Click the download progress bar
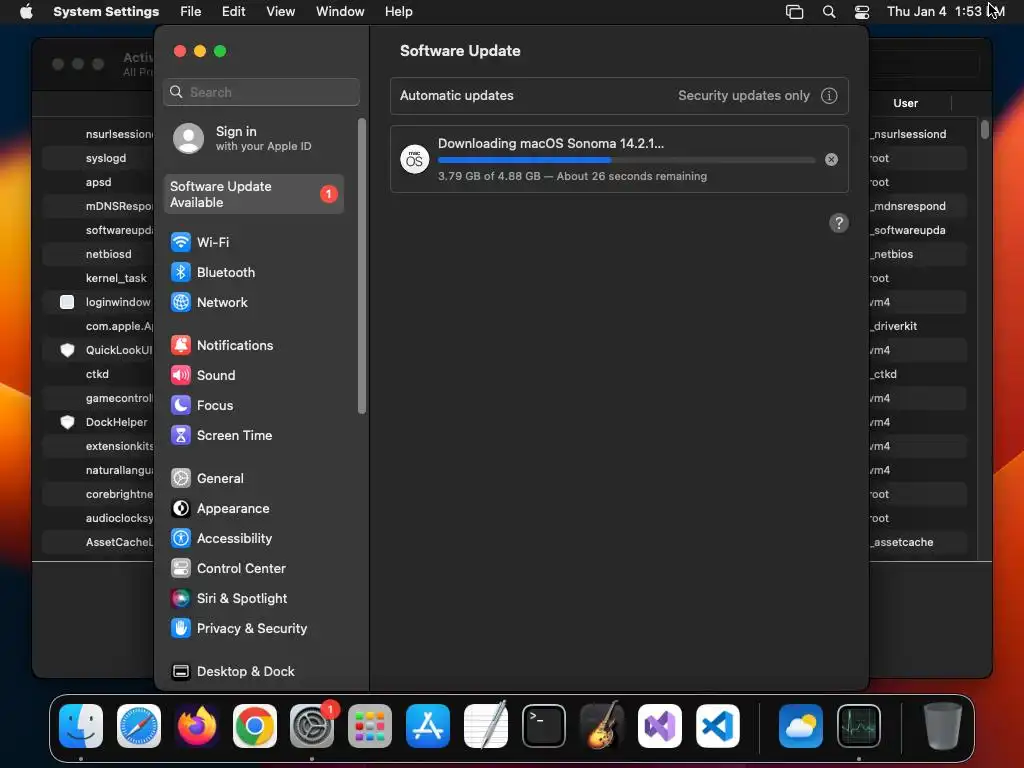Screen dimensions: 1024x768 pyautogui.click(x=626, y=160)
